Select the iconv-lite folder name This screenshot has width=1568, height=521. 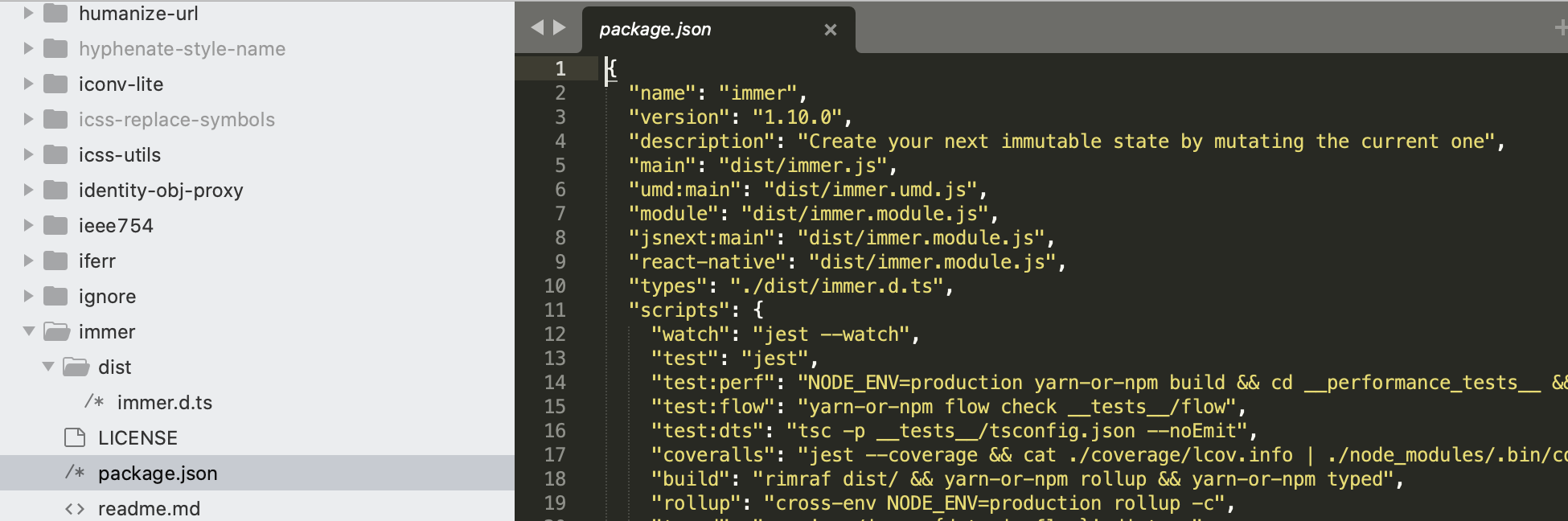121,84
